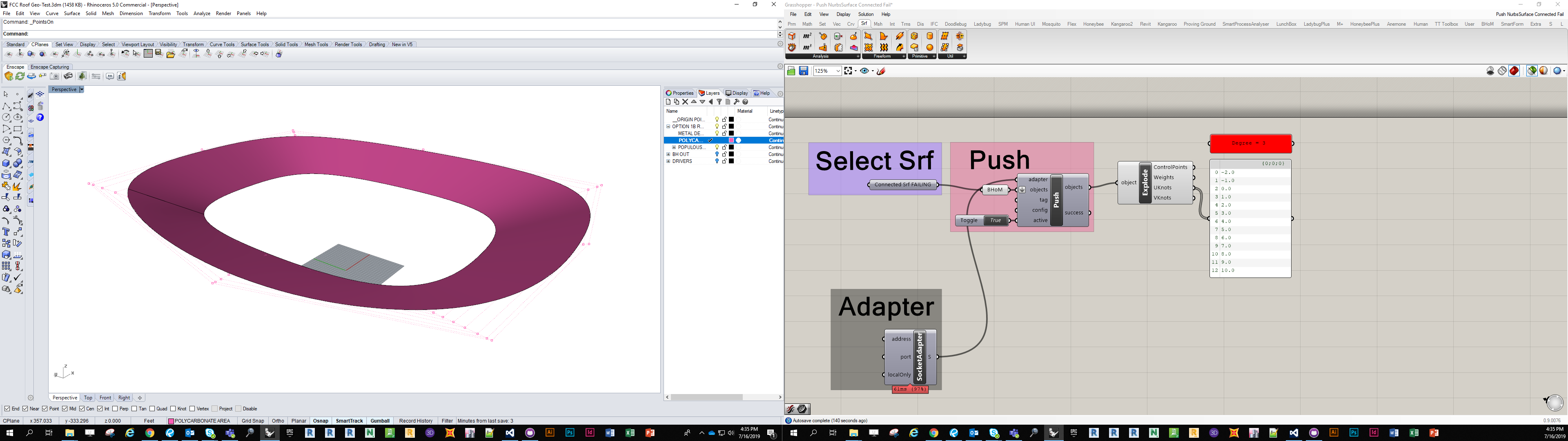Click the Gumball status bar button
The height and width of the screenshot is (441, 1568).
click(x=380, y=421)
